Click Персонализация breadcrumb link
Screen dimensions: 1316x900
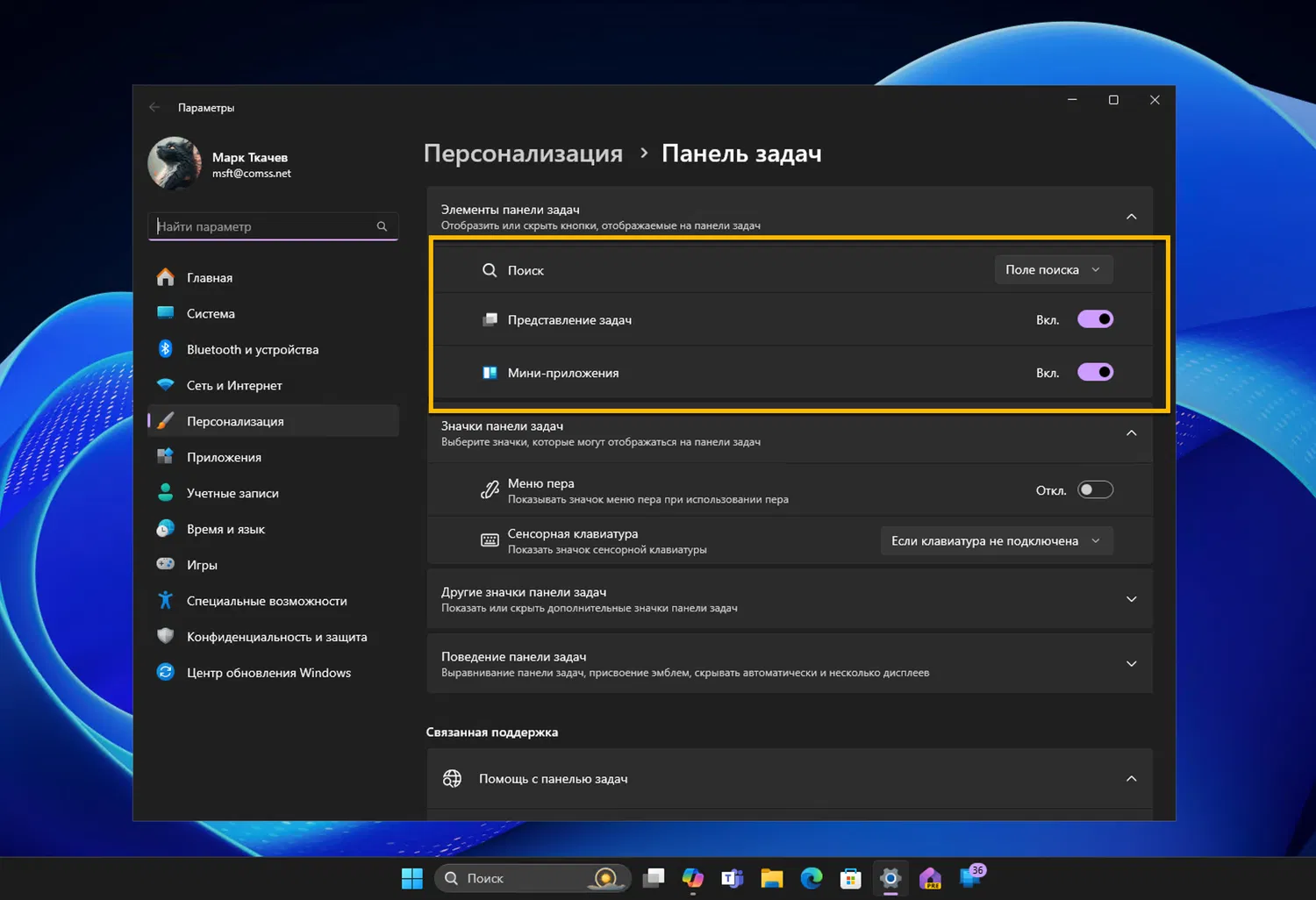pos(523,154)
